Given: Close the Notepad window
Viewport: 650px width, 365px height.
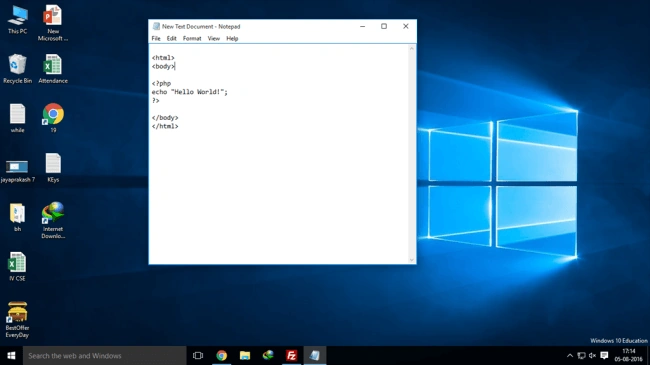Looking at the screenshot, I should tap(406, 26).
